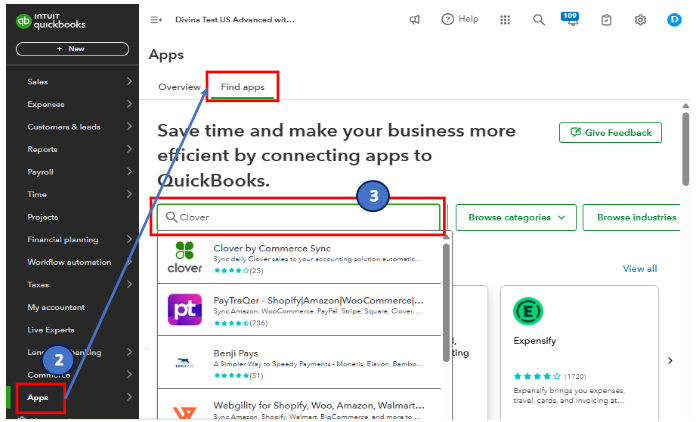Switch to the Find apps tab
Image resolution: width=699 pixels, height=422 pixels.
point(243,87)
